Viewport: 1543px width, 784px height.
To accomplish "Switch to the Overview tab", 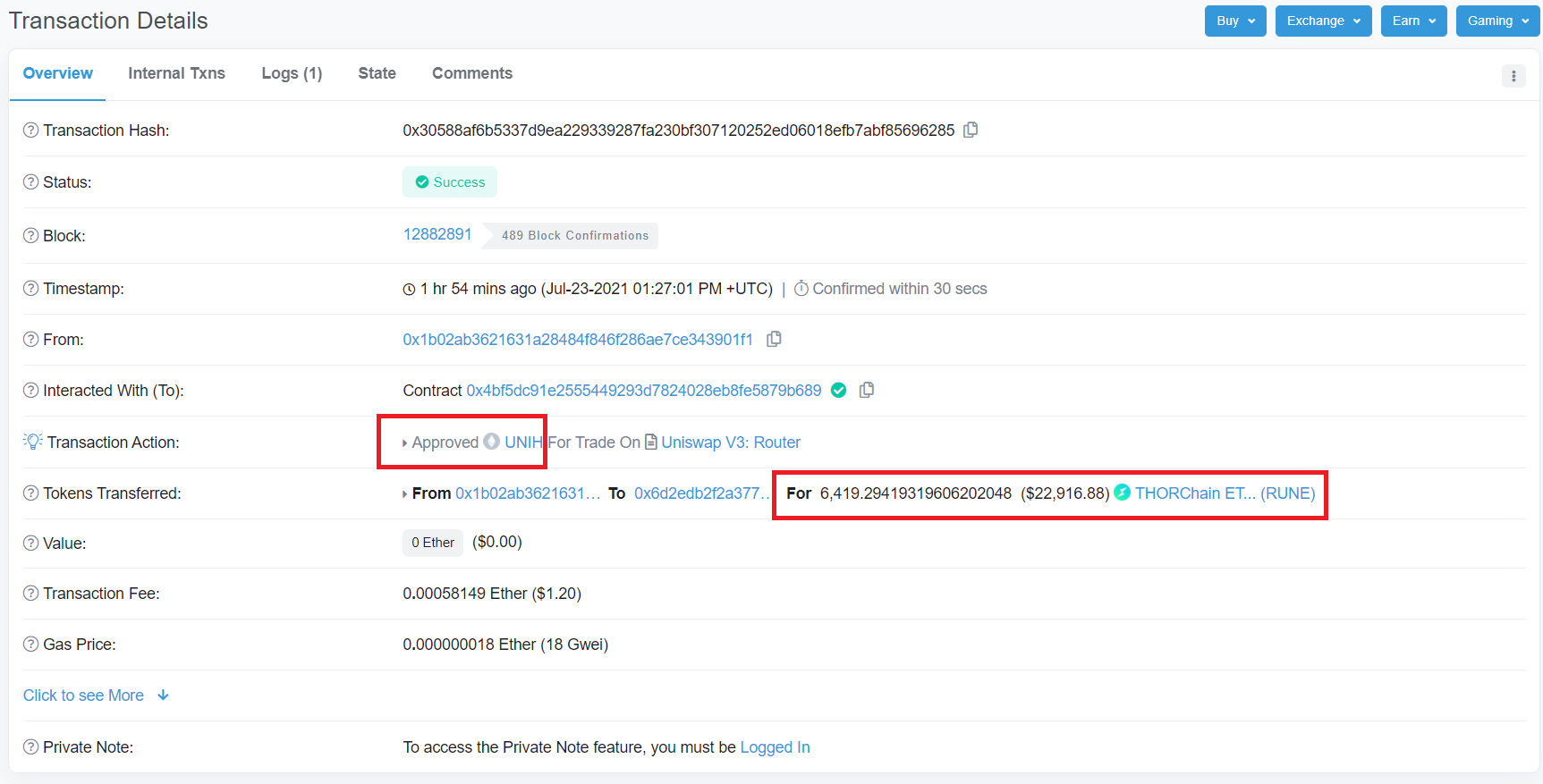I will tap(58, 73).
